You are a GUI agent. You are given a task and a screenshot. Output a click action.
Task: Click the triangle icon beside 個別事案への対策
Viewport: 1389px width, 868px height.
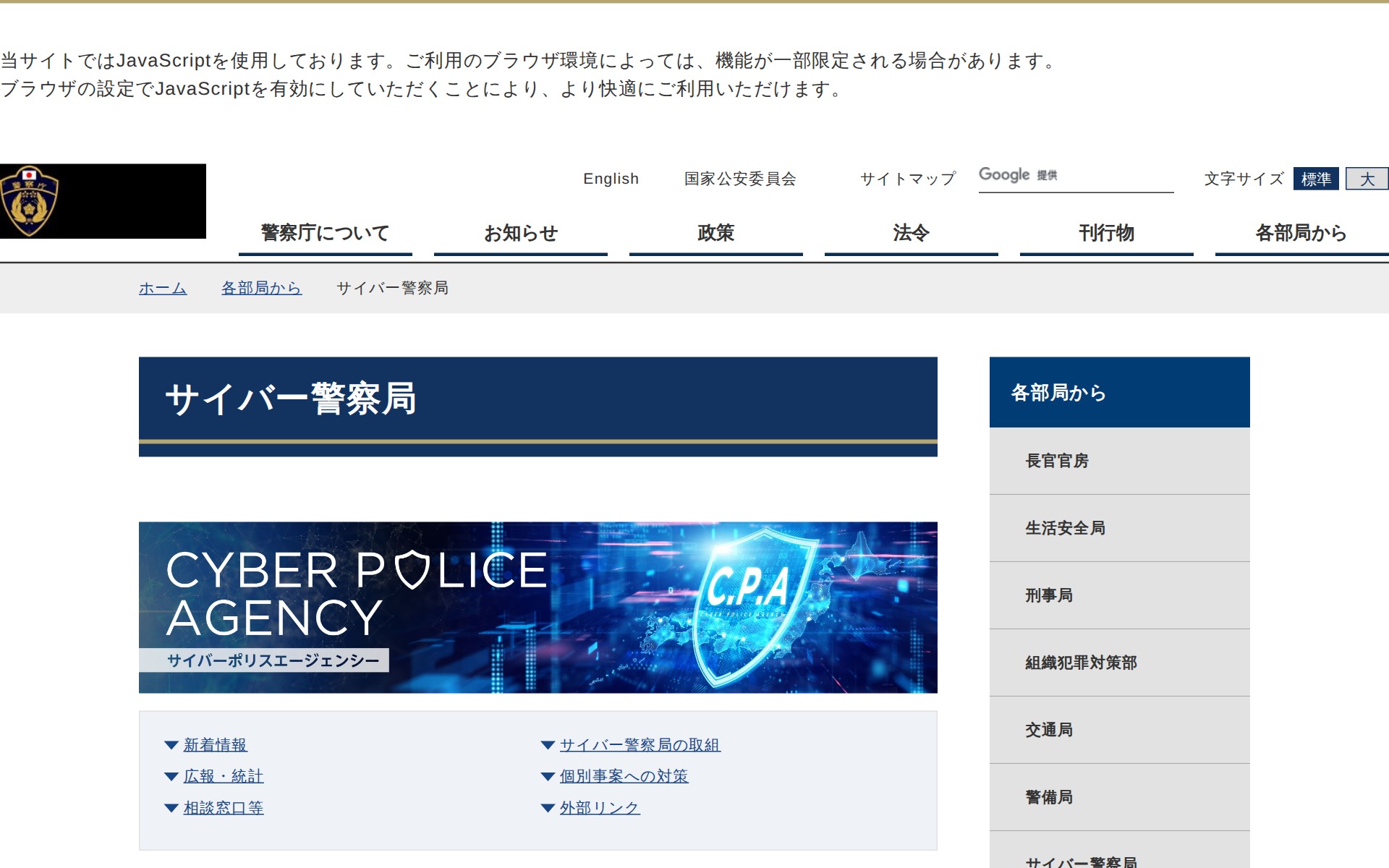548,777
